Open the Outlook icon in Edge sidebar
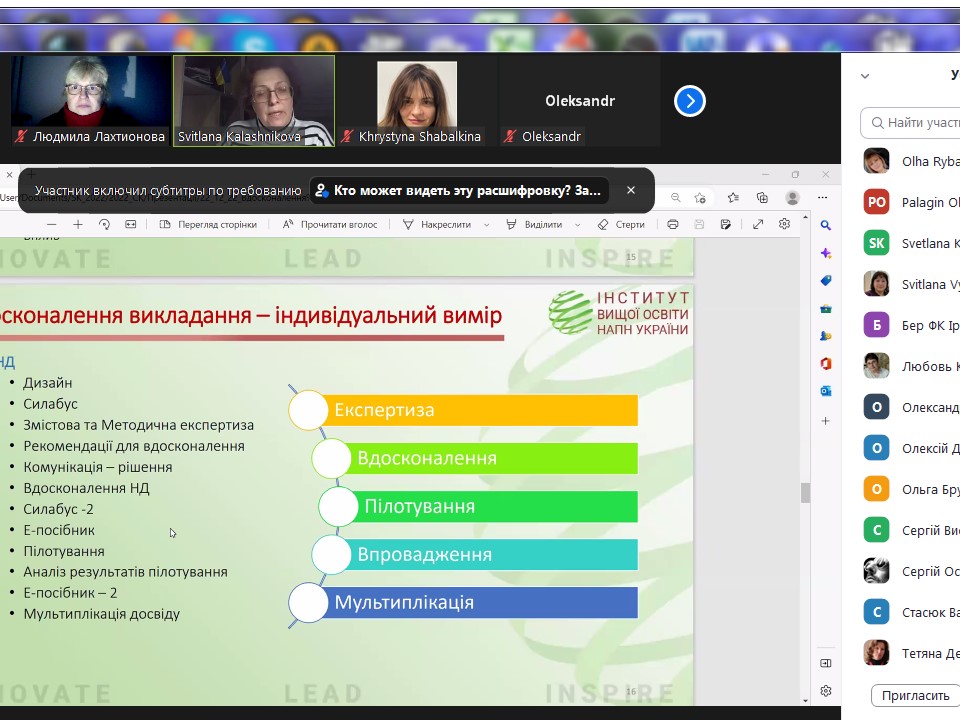This screenshot has width=960, height=720. tap(826, 391)
